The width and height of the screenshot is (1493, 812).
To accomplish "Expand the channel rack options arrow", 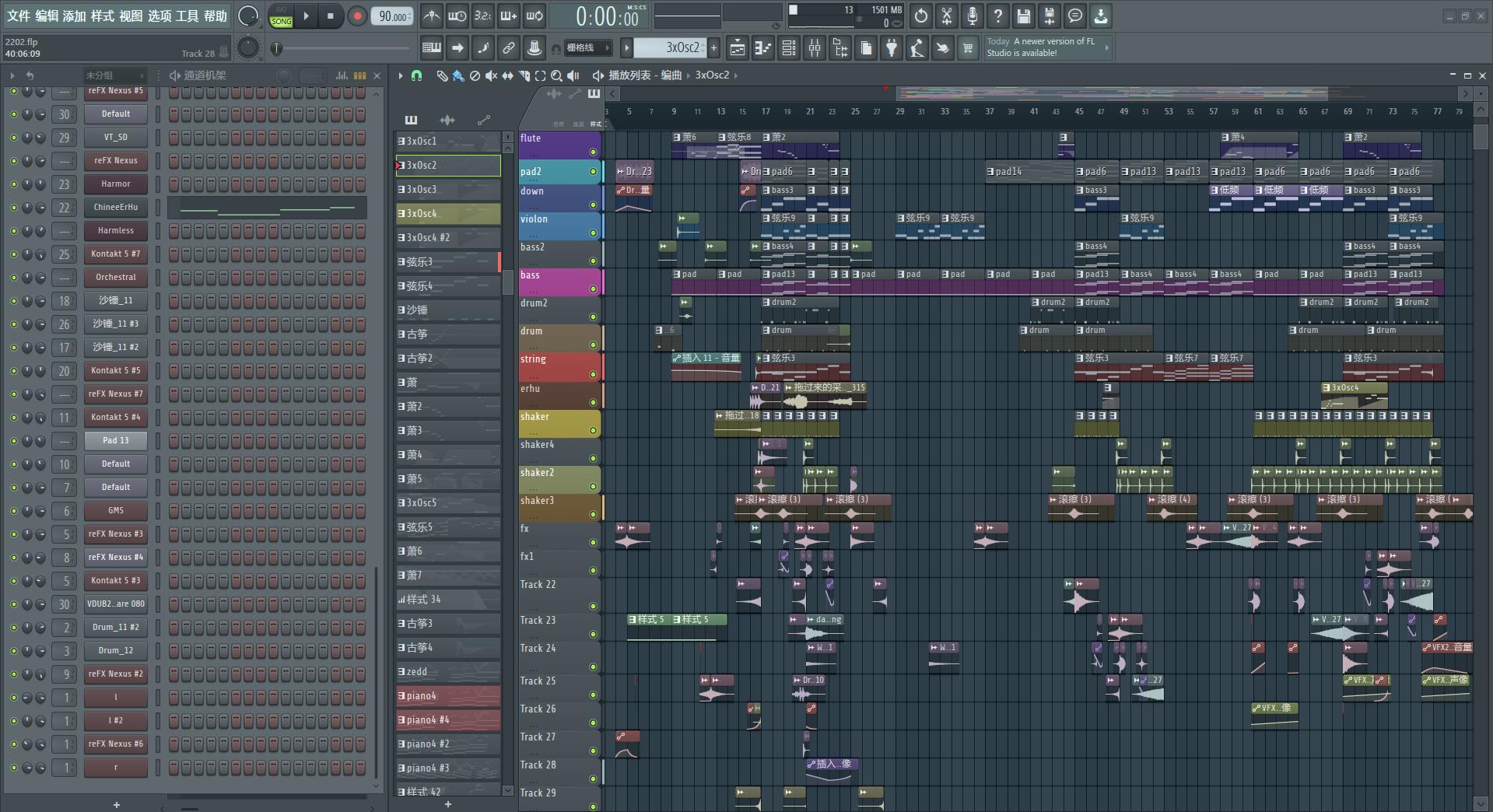I will (x=12, y=75).
